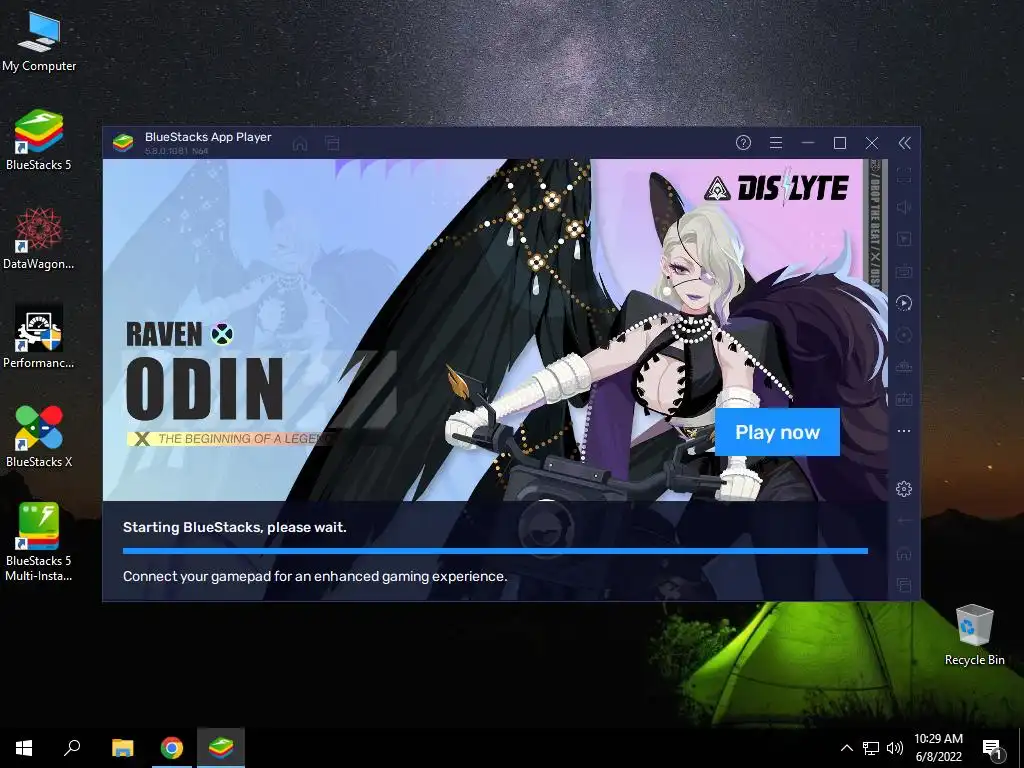The image size is (1024, 768).
Task: Close the BlueStacks App Player window
Action: tap(872, 143)
